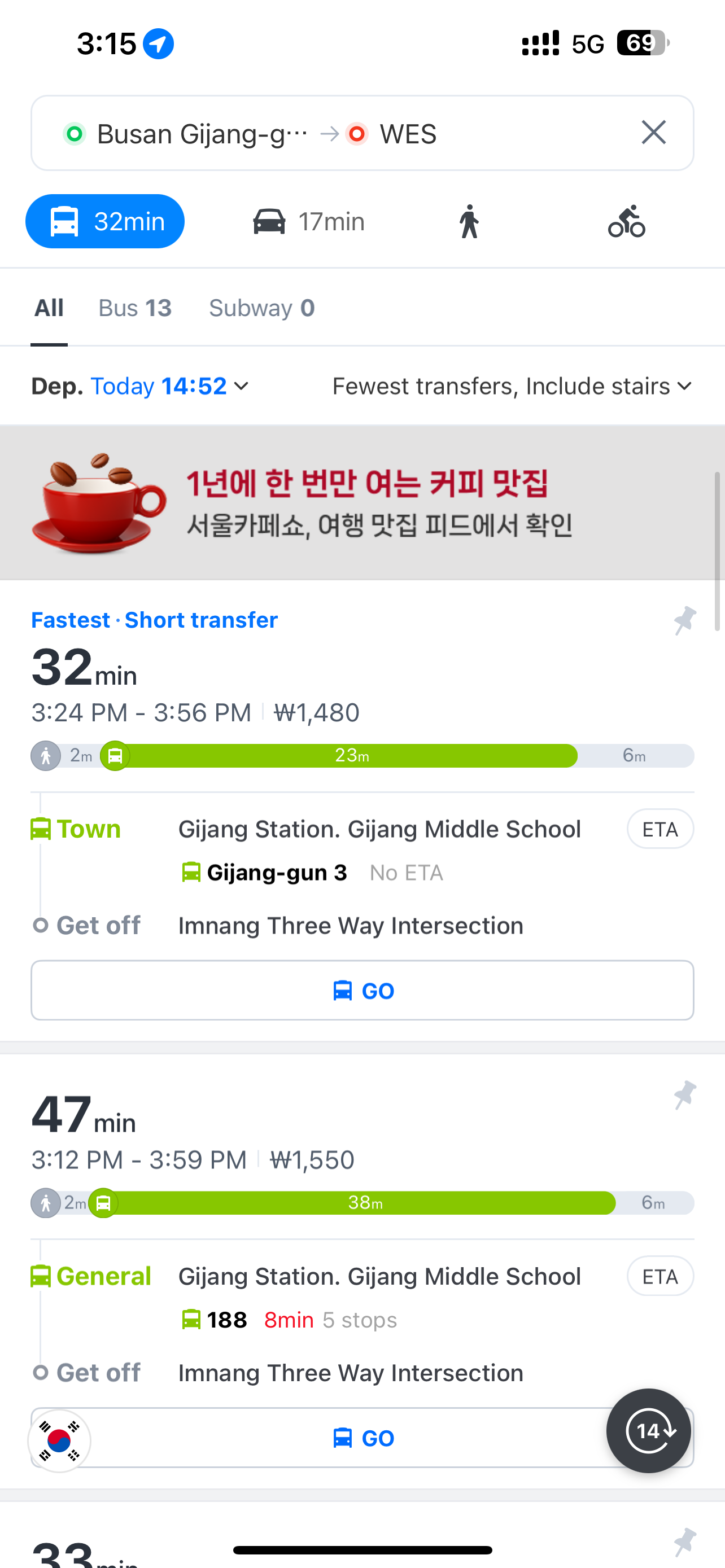This screenshot has width=725, height=1568.
Task: Switch to car route 17min
Action: coord(309,222)
